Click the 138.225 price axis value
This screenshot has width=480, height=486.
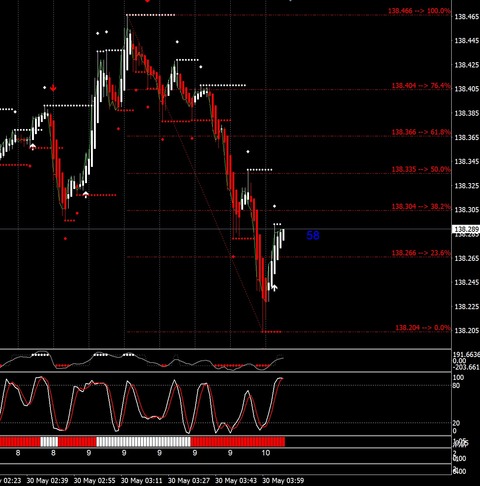tap(467, 307)
